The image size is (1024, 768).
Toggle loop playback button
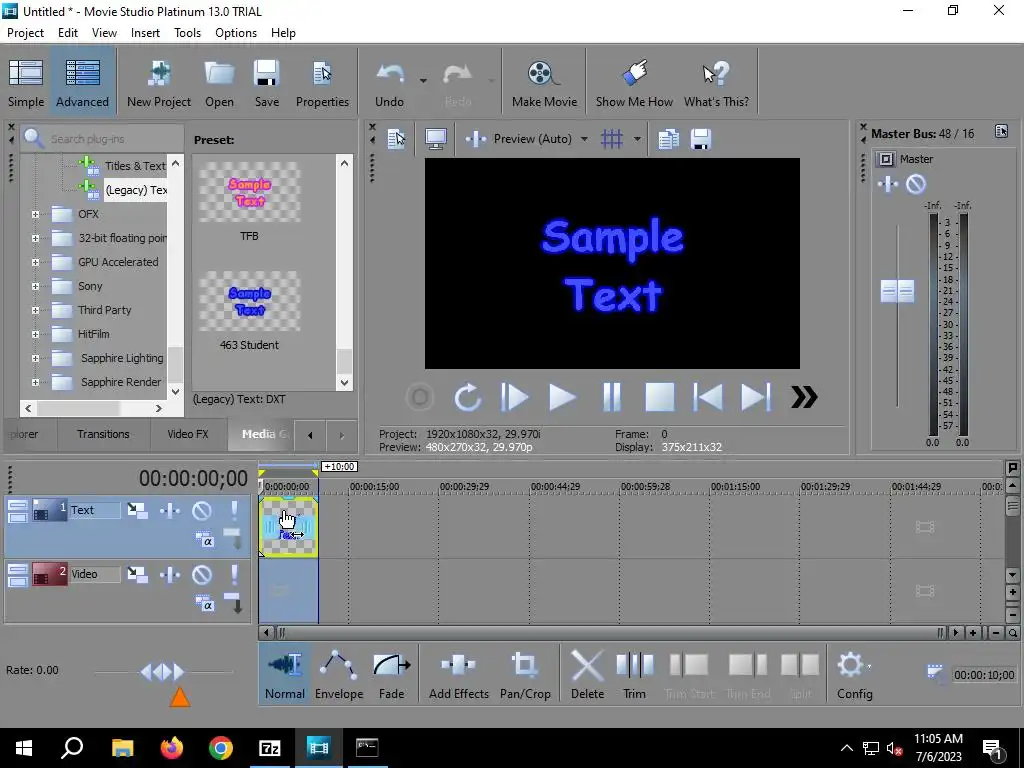point(468,397)
